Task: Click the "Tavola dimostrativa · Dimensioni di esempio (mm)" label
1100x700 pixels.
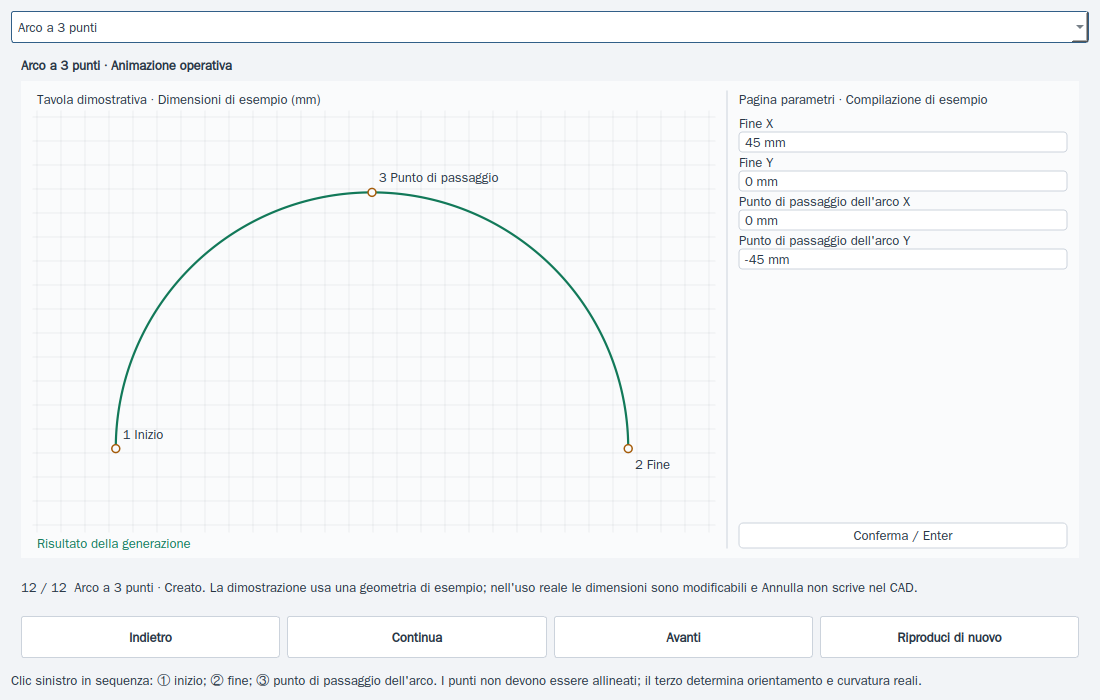Action: click(179, 100)
